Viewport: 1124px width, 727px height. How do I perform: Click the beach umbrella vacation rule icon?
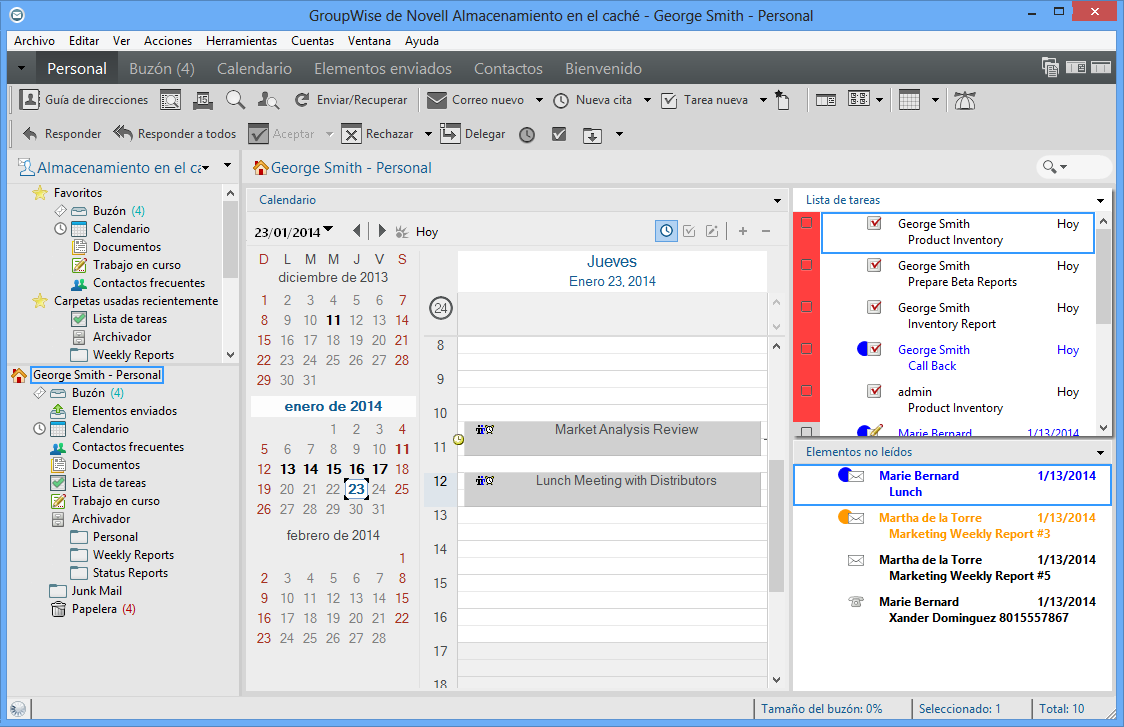(x=965, y=100)
